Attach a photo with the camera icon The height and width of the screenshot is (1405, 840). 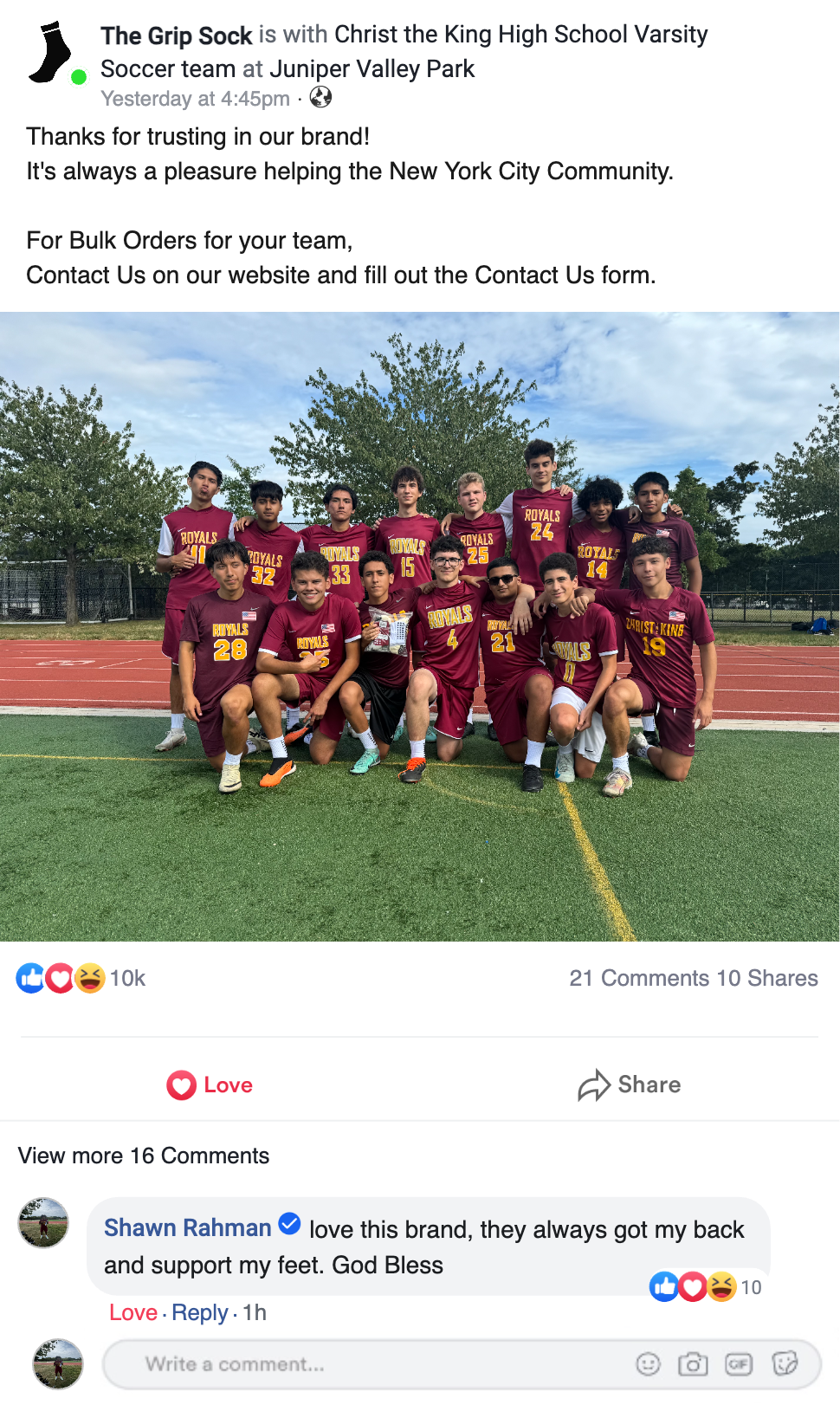point(693,1364)
